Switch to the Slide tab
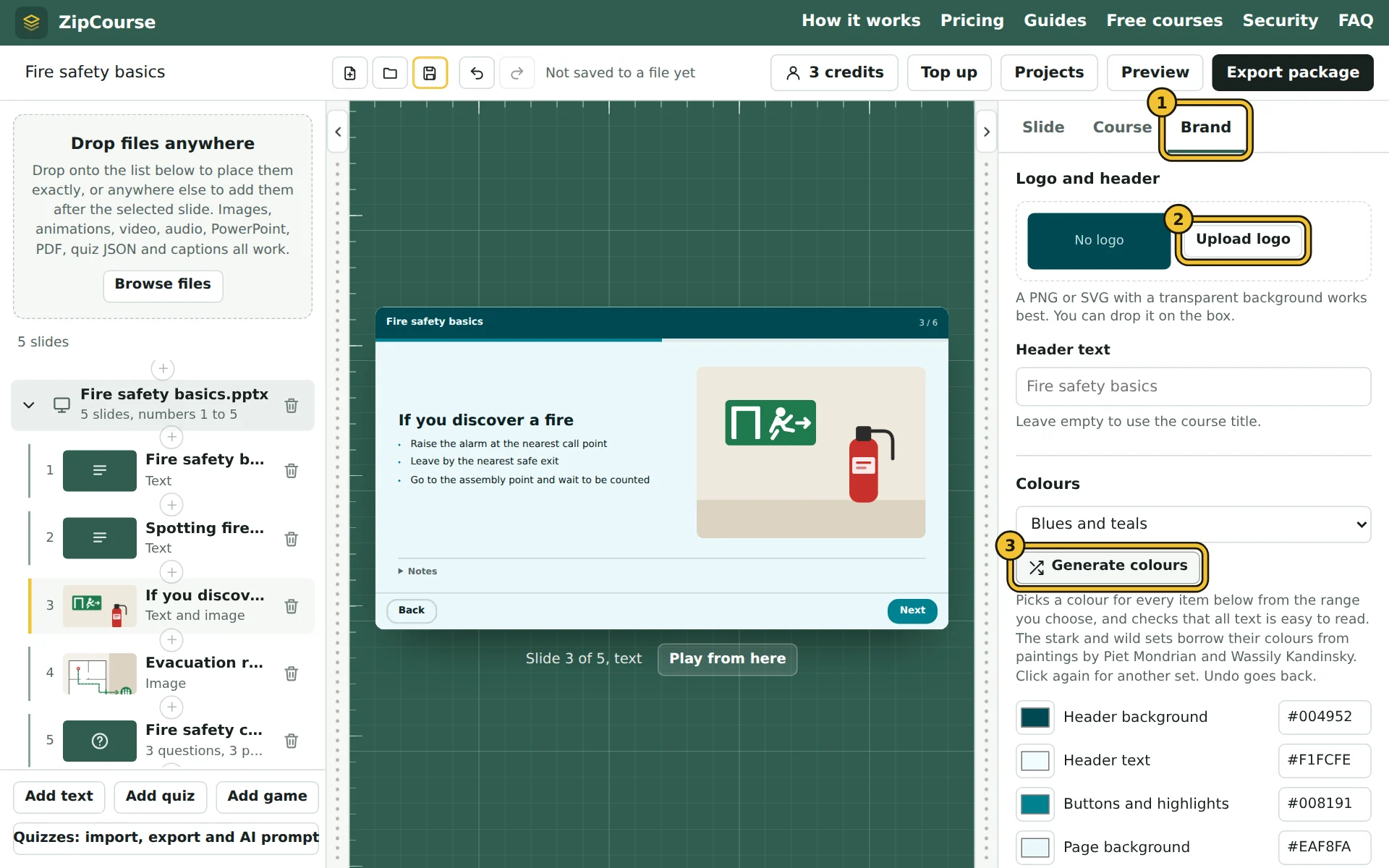This screenshot has height=868, width=1389. pos(1043,127)
